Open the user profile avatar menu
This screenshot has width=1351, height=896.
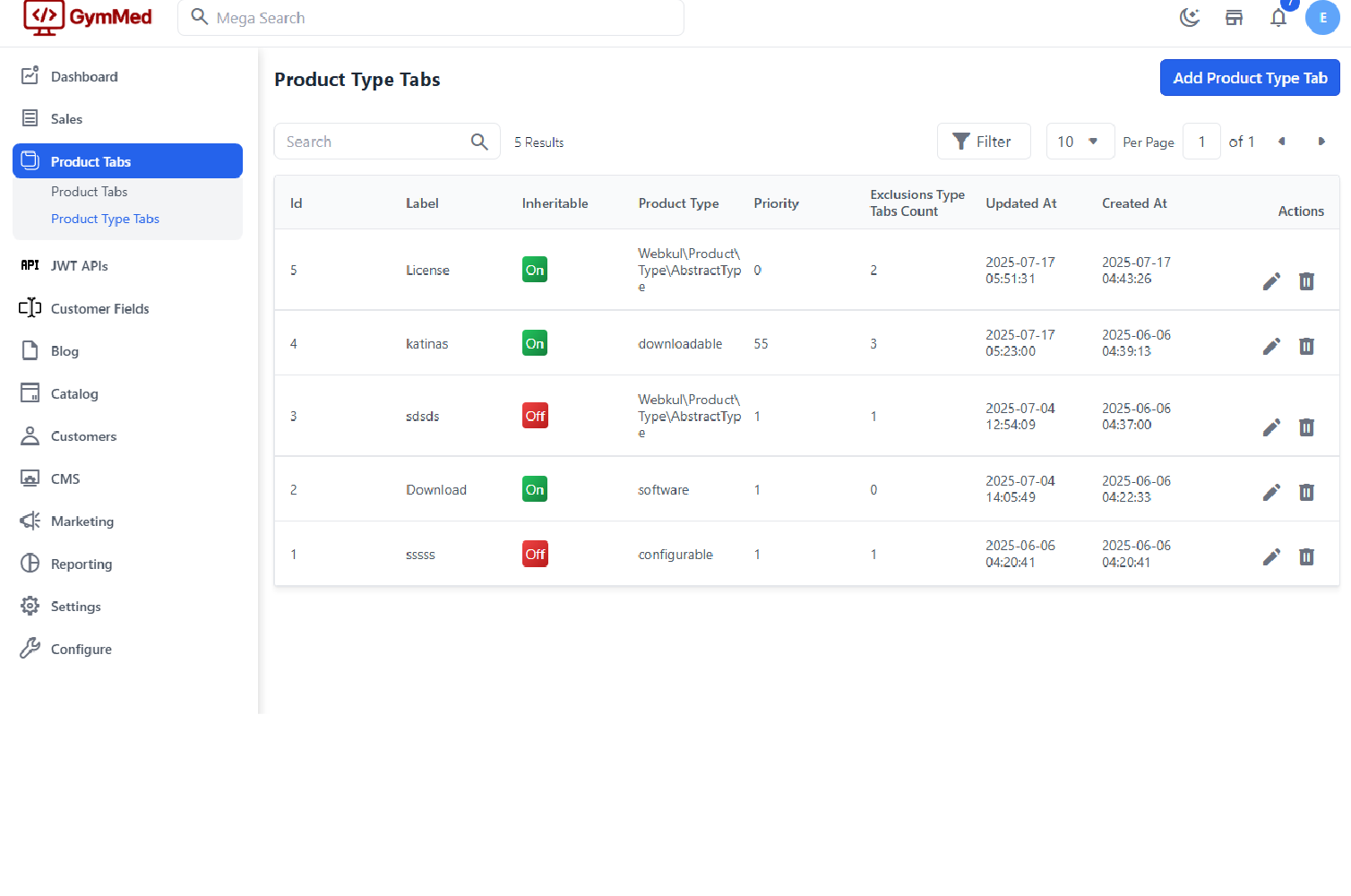click(x=1322, y=18)
